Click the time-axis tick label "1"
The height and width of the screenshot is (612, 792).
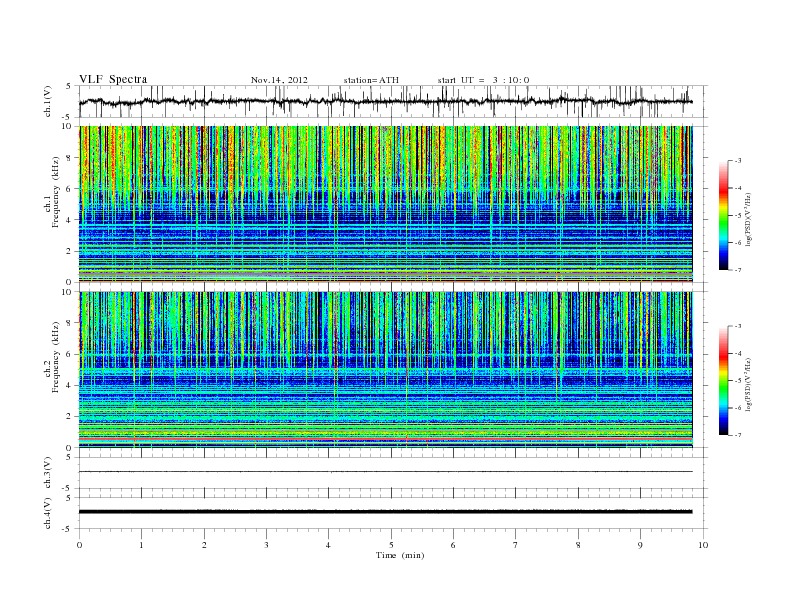point(142,545)
